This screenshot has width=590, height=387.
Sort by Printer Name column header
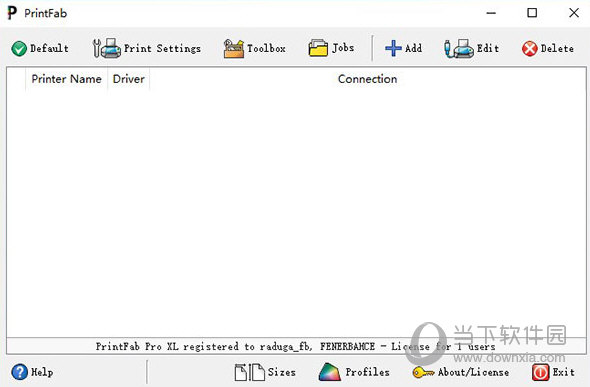coord(67,79)
